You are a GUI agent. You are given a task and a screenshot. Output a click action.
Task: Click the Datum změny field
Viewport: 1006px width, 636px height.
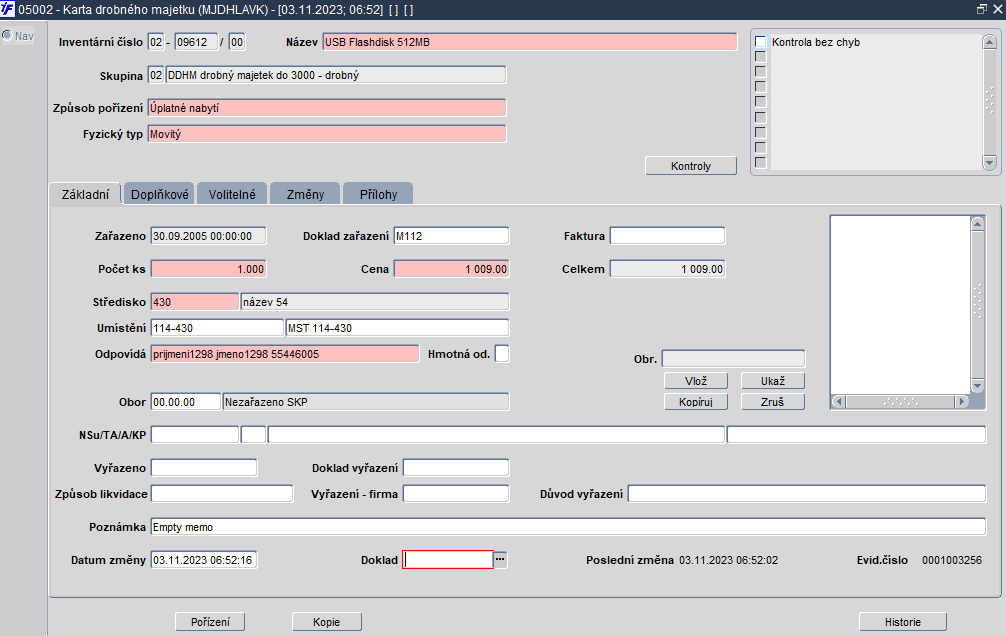click(x=204, y=560)
